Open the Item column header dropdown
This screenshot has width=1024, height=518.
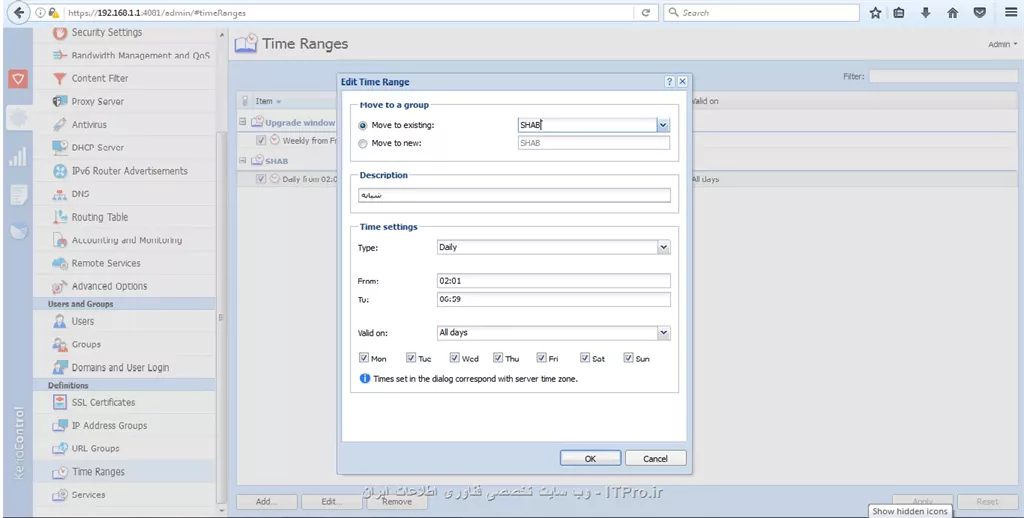pyautogui.click(x=278, y=102)
